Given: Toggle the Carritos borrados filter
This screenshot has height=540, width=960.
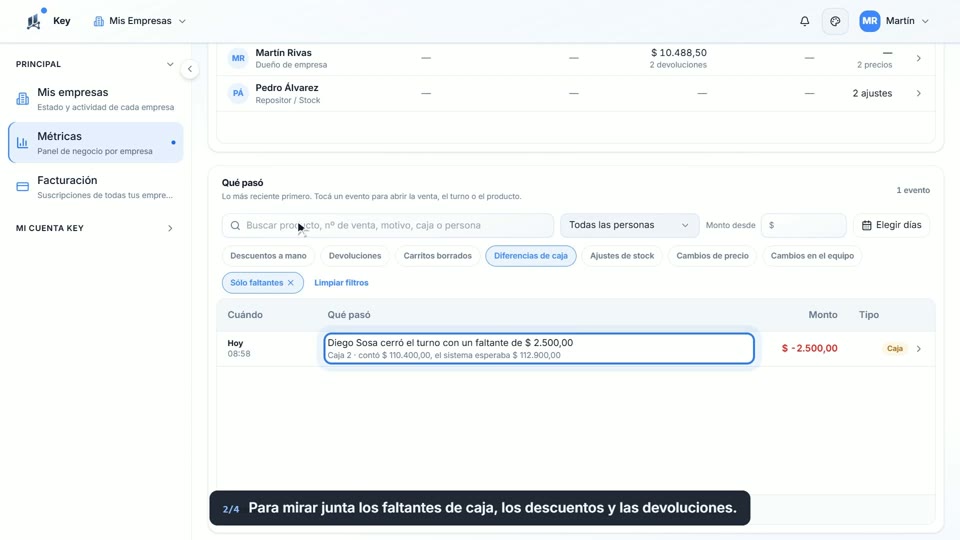Looking at the screenshot, I should point(437,256).
